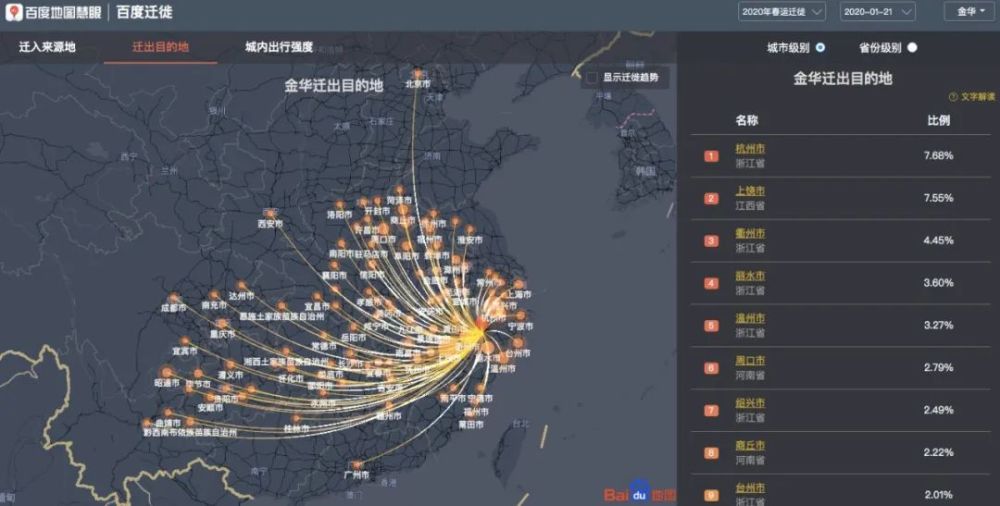
Task: Open the 台州市 link in the list
Action: click(750, 488)
